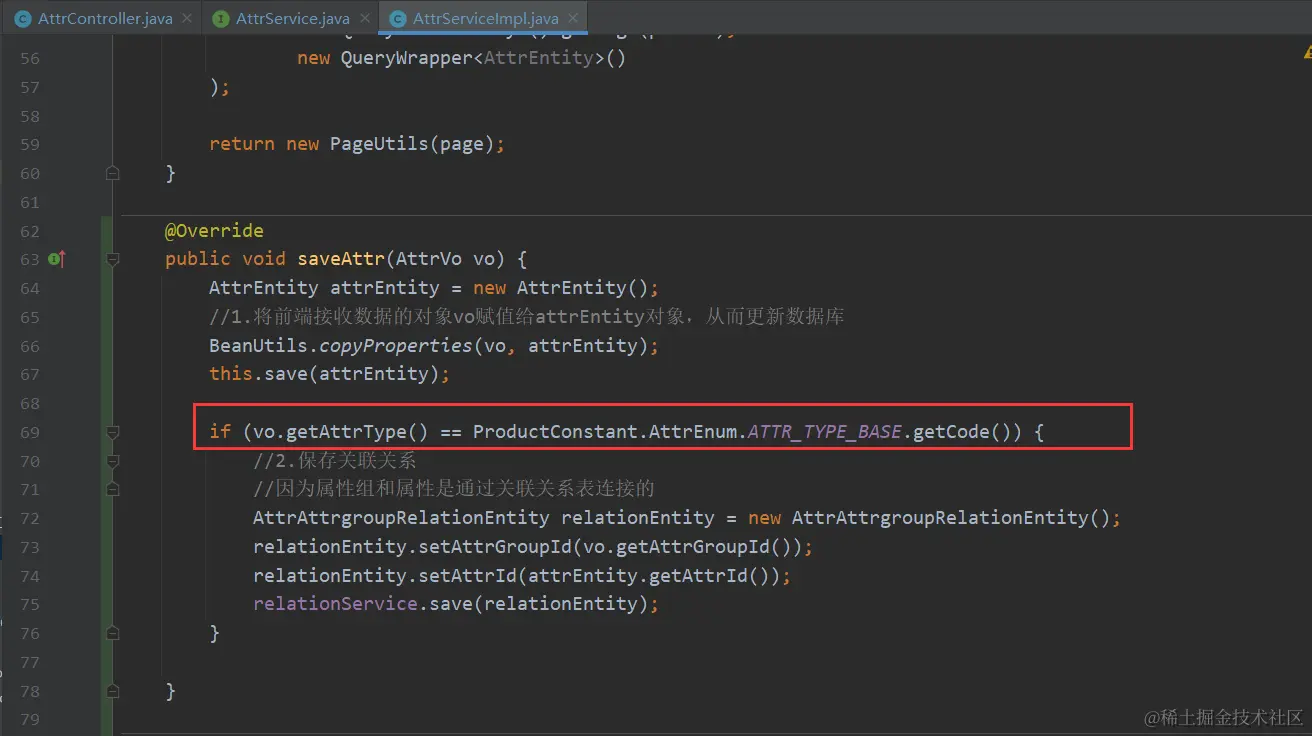Viewport: 1312px width, 736px height.
Task: Select the AttrServiceImpl.java tab
Action: tap(483, 18)
